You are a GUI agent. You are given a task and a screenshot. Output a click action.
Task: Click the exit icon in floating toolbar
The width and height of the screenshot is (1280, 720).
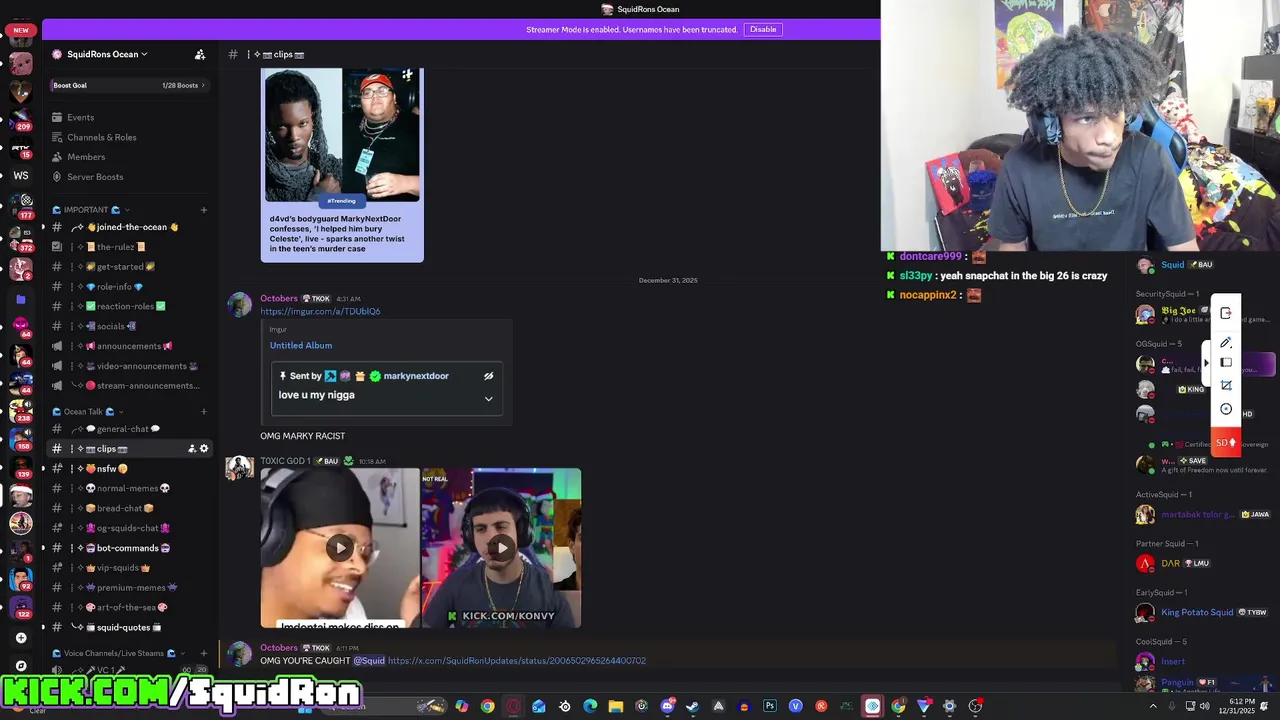pos(1226,313)
